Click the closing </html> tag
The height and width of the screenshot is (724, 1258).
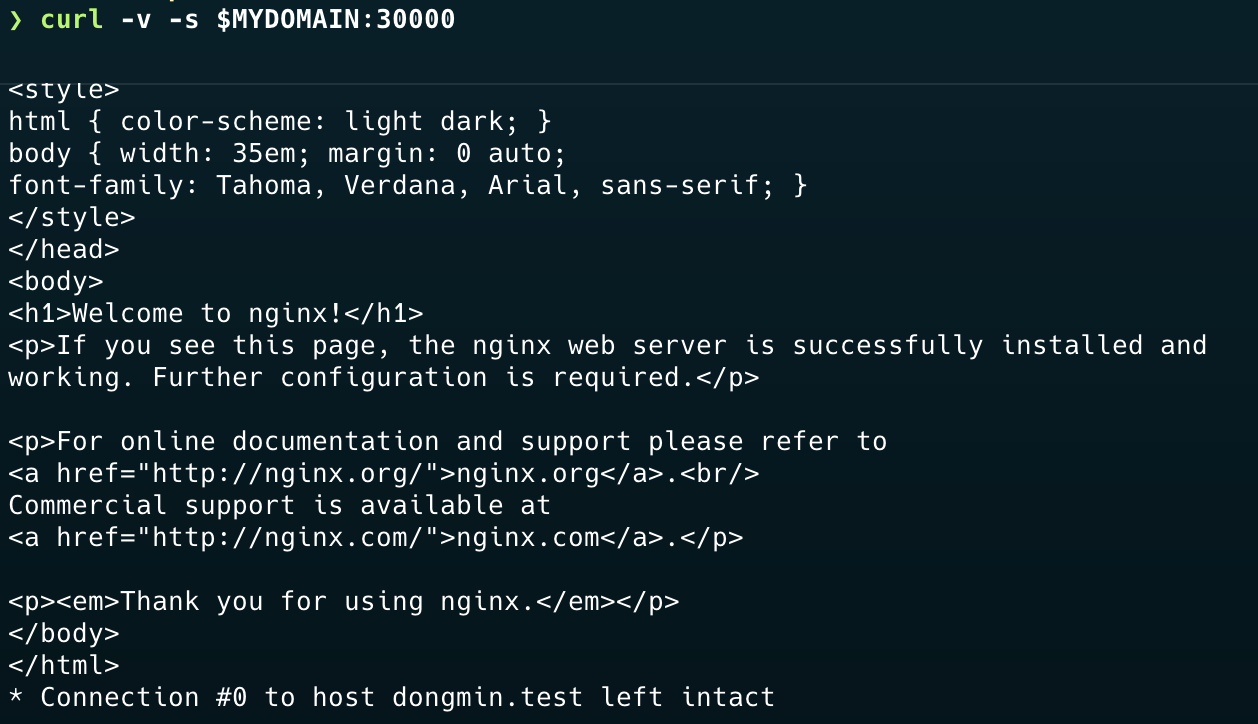tap(64, 665)
